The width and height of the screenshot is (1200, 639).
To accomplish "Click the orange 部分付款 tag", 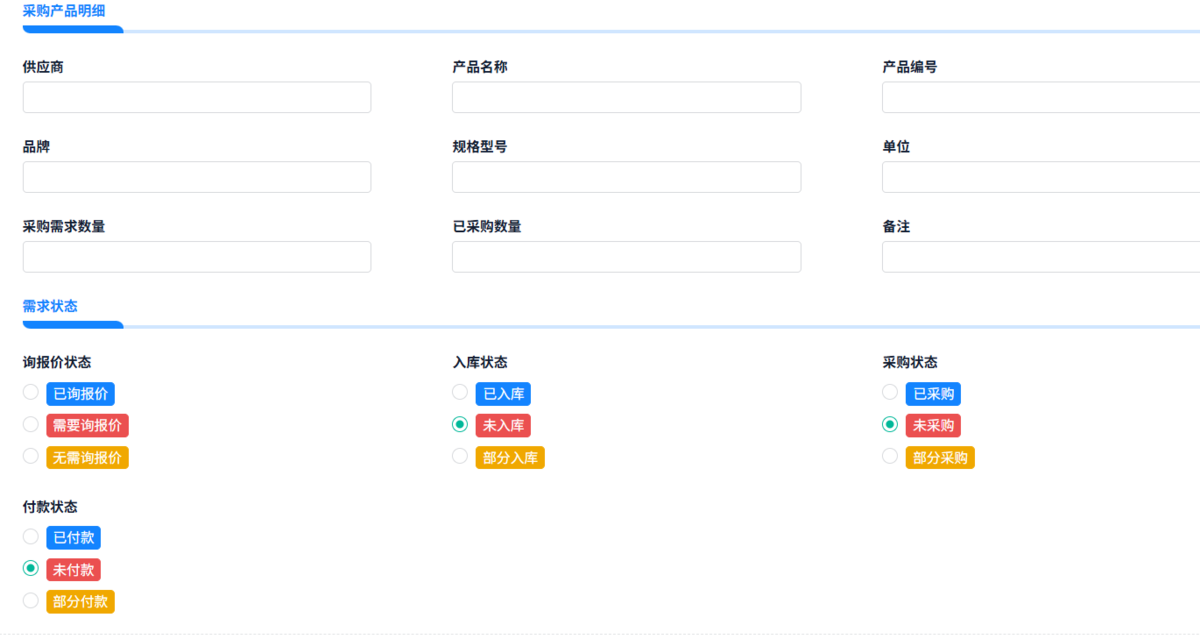I will pyautogui.click(x=80, y=602).
